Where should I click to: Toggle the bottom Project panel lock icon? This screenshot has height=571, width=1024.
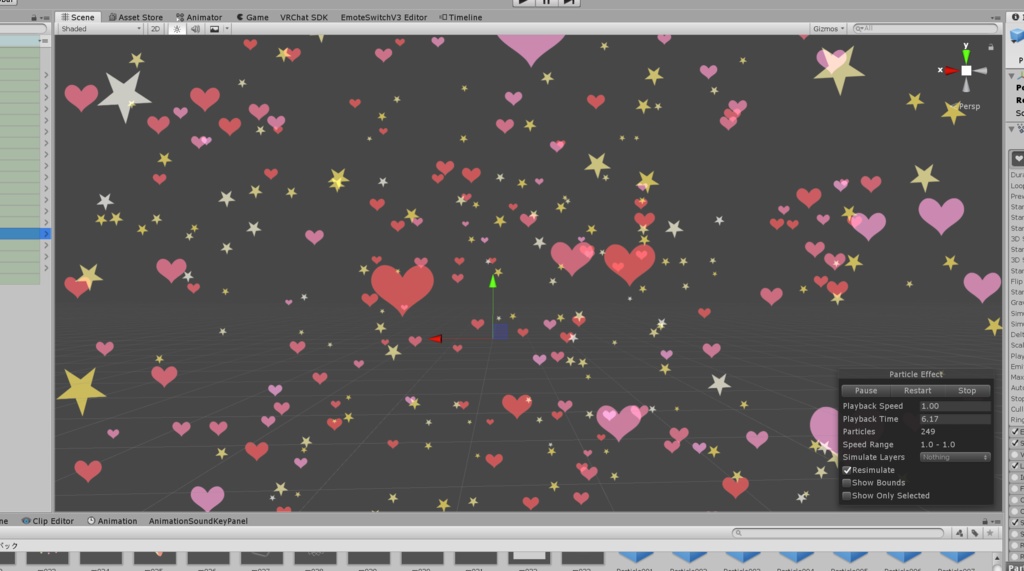tap(985, 521)
